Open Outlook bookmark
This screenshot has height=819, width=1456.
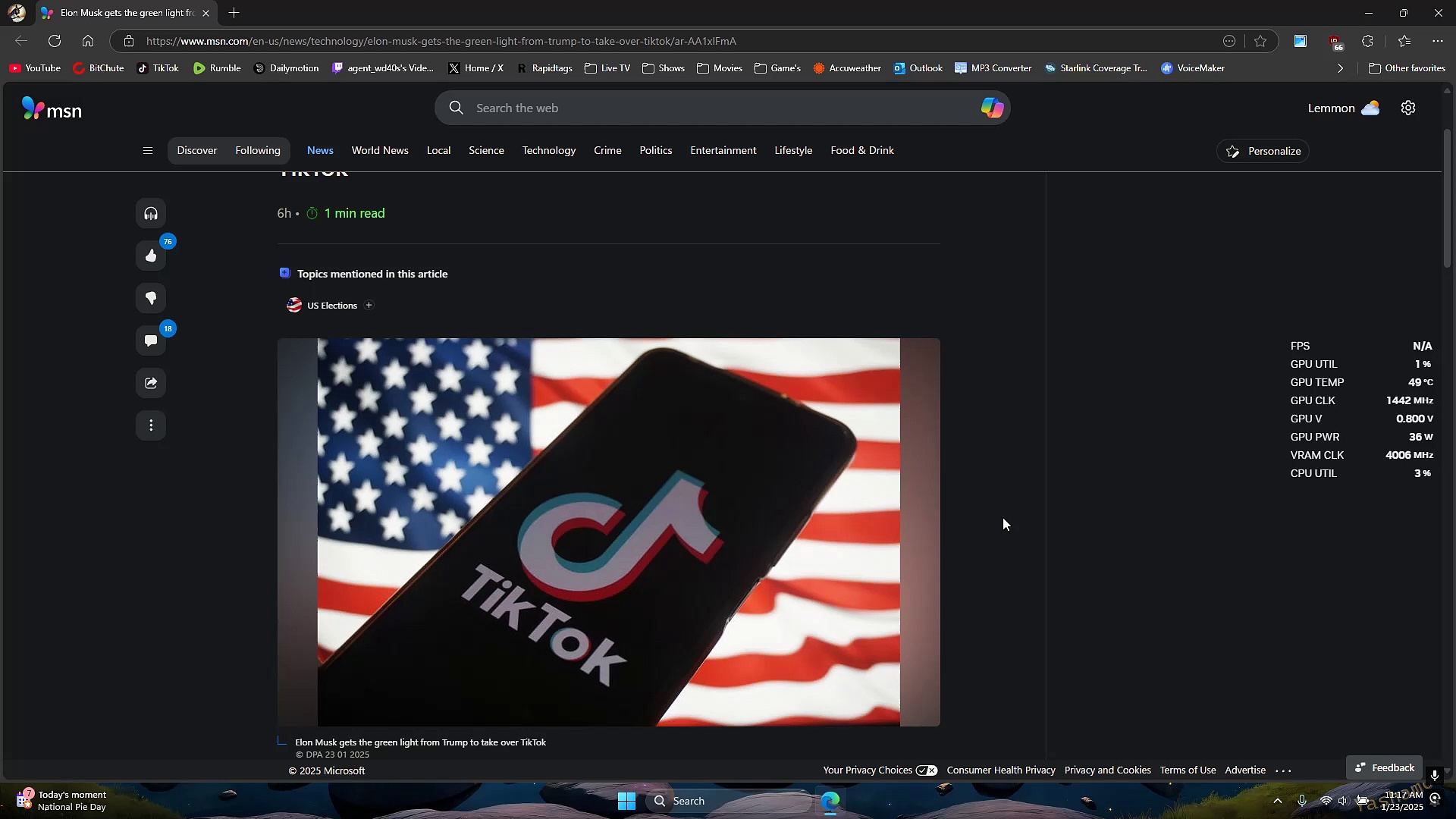pos(918,68)
